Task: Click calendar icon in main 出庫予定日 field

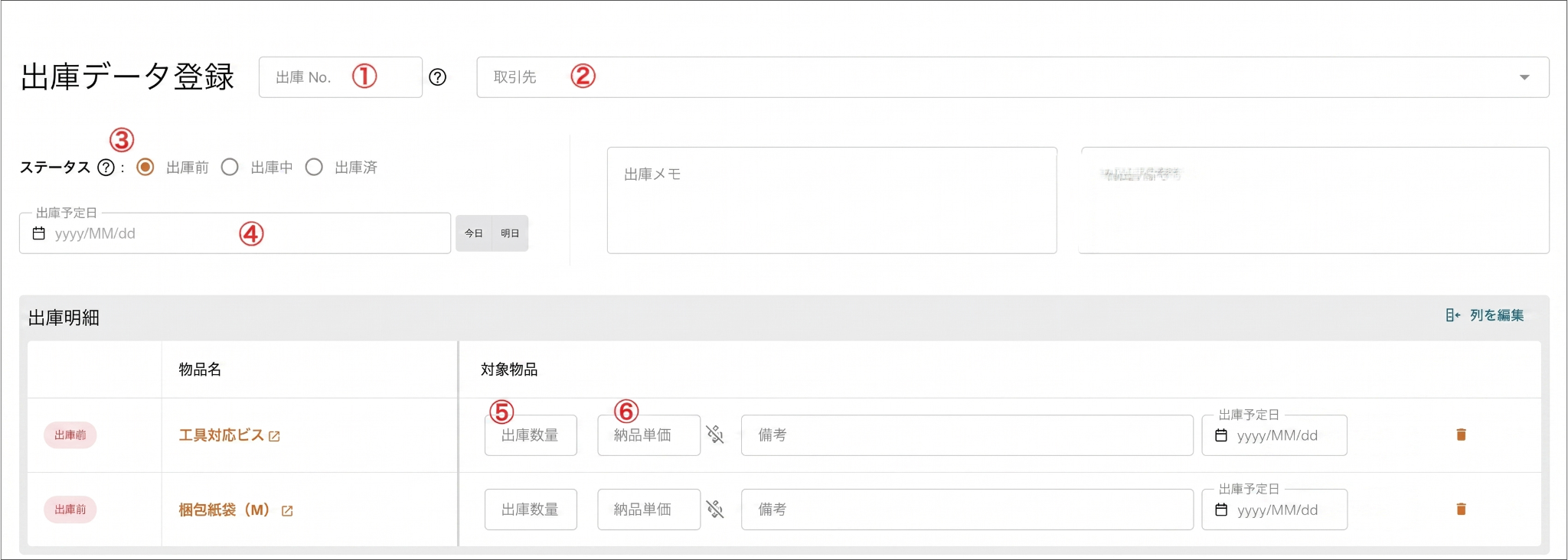Action: (x=39, y=233)
